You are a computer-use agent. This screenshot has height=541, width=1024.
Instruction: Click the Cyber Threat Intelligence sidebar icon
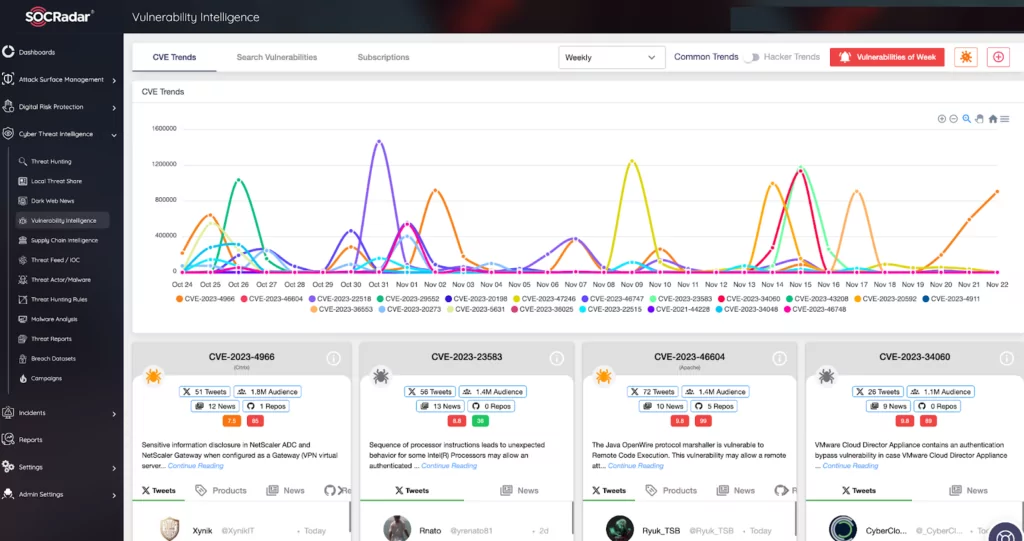(8, 134)
